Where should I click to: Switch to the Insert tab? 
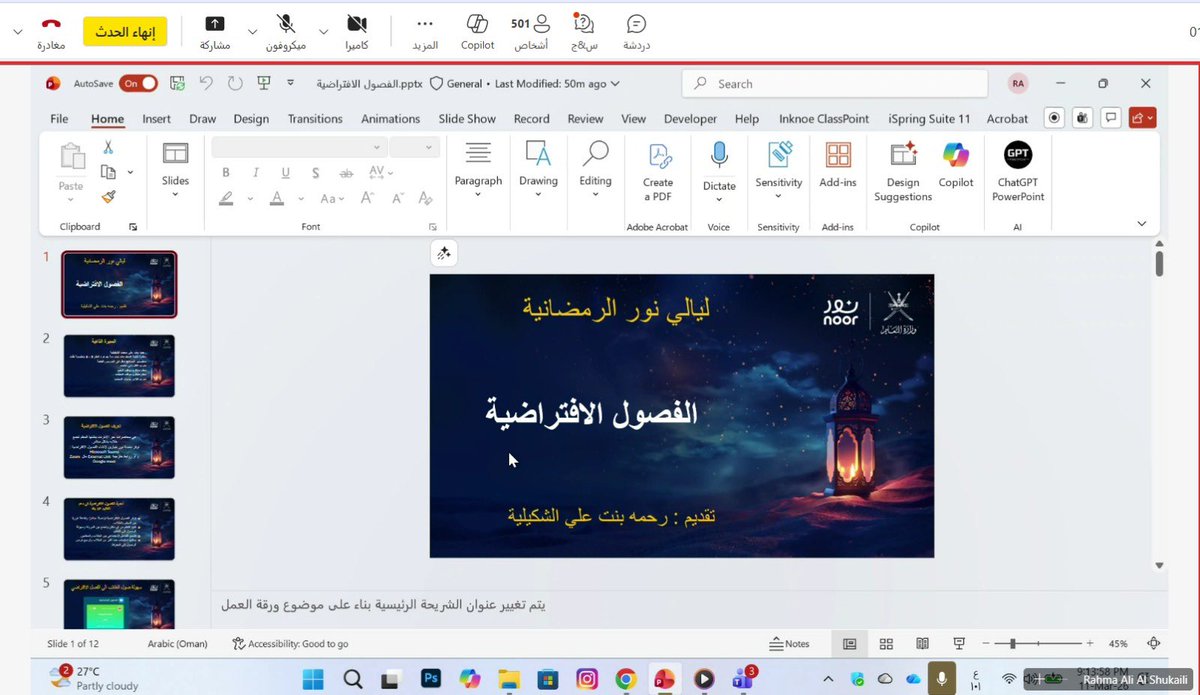(x=156, y=118)
